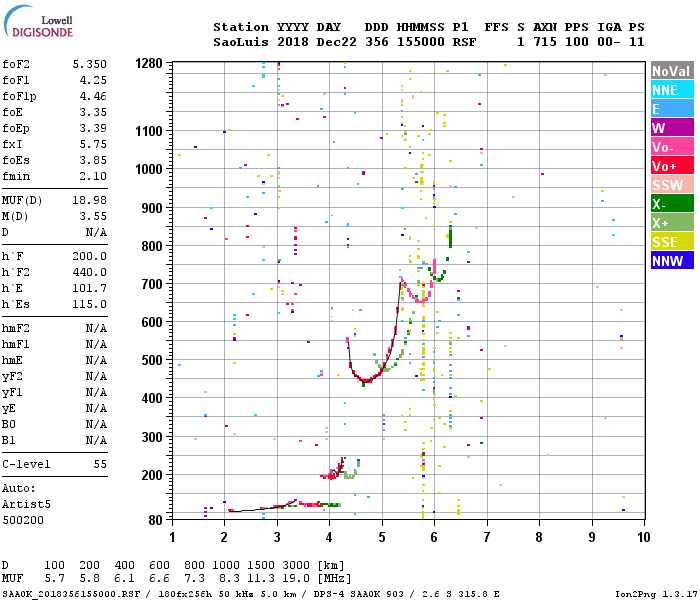Click the h`F2 value 440.0
700x600 pixels.
pyautogui.click(x=90, y=272)
